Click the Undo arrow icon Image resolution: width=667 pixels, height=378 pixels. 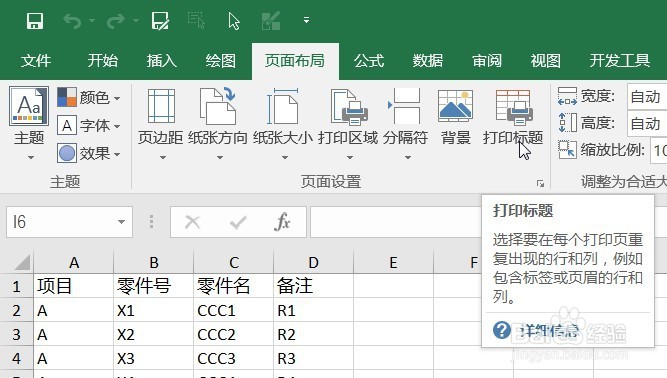(x=72, y=20)
